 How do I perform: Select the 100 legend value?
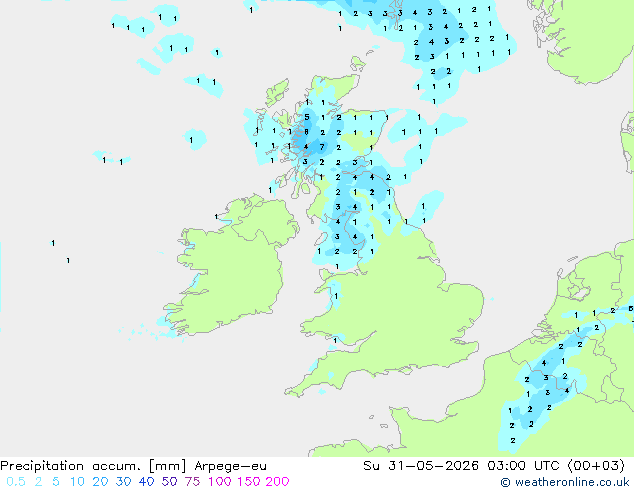tap(220, 482)
